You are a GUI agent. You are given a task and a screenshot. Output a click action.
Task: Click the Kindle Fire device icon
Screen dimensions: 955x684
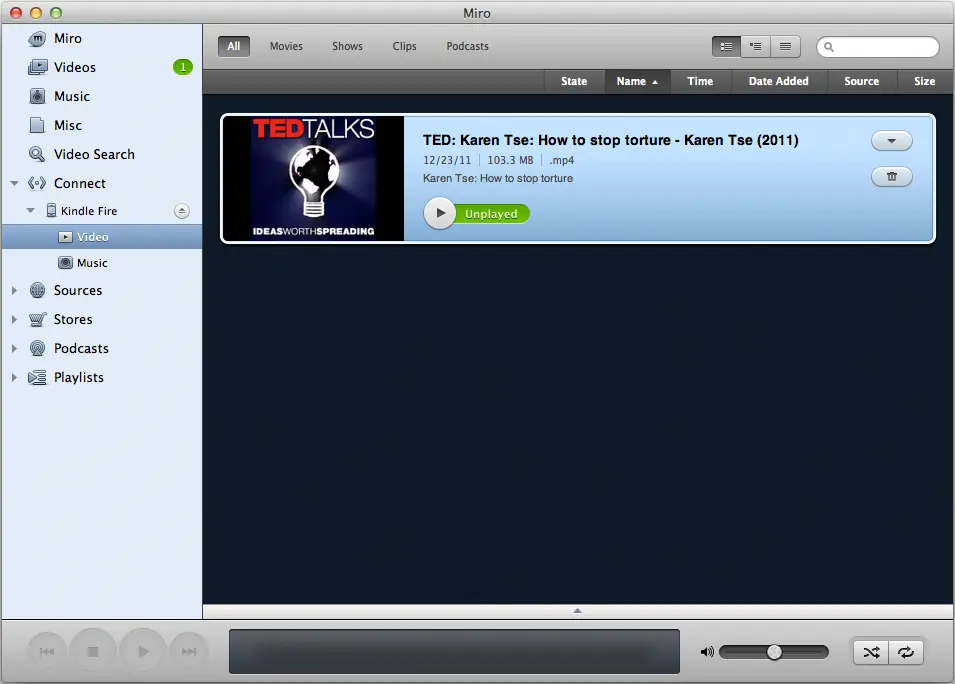(x=52, y=211)
